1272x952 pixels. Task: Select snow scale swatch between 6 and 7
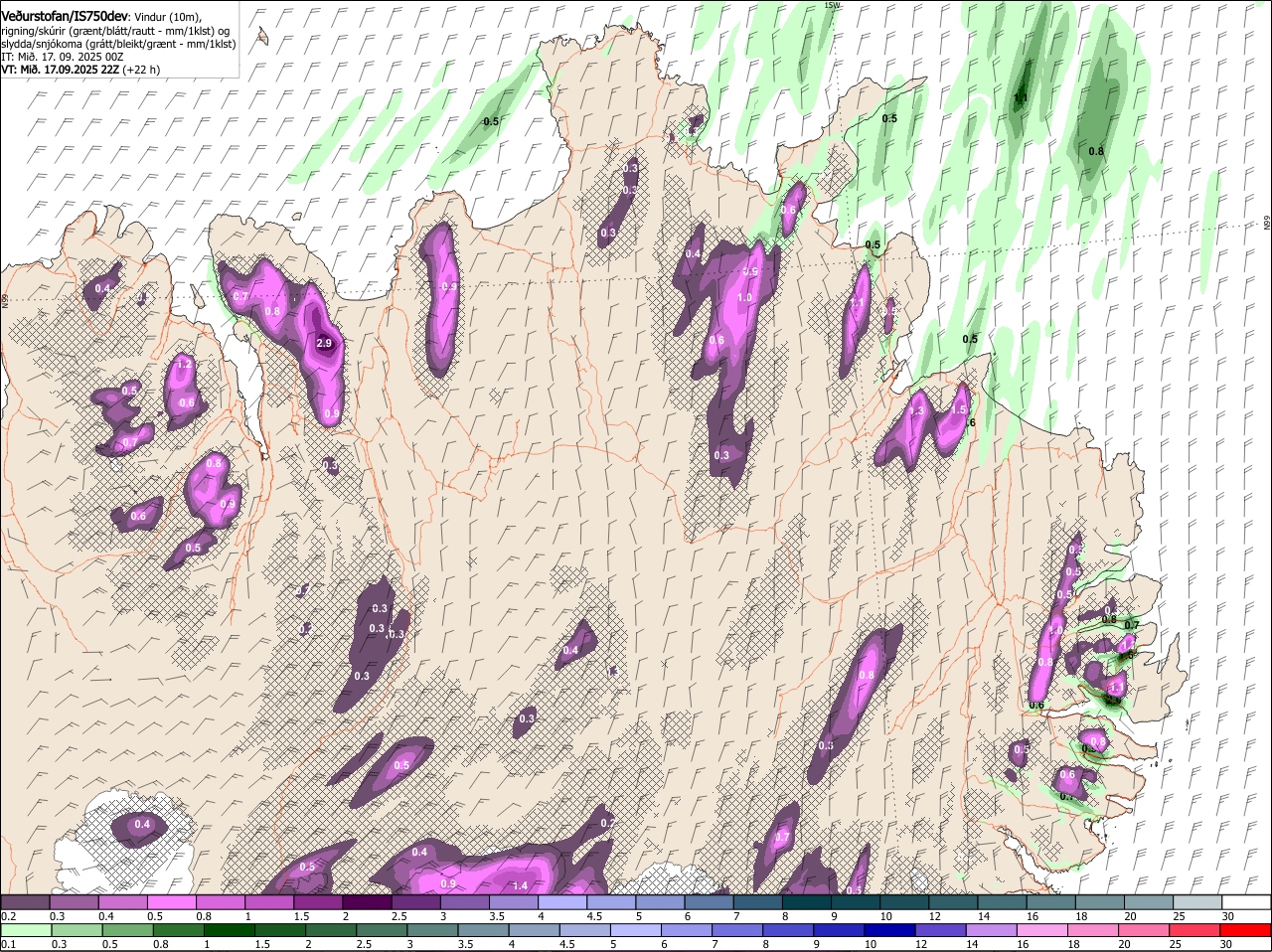[x=709, y=902]
